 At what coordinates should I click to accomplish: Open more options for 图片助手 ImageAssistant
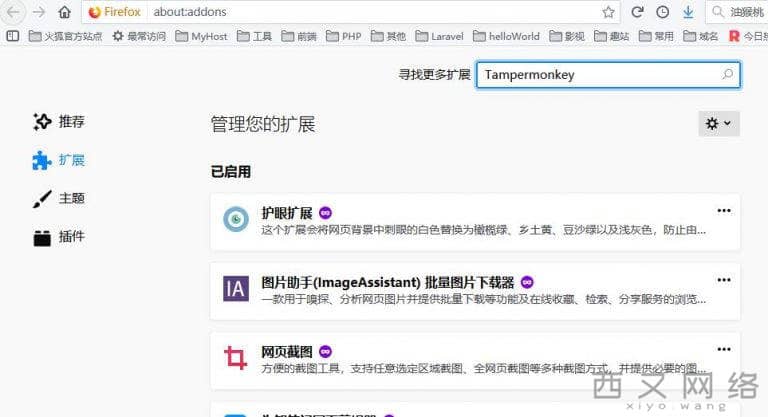[x=724, y=280]
